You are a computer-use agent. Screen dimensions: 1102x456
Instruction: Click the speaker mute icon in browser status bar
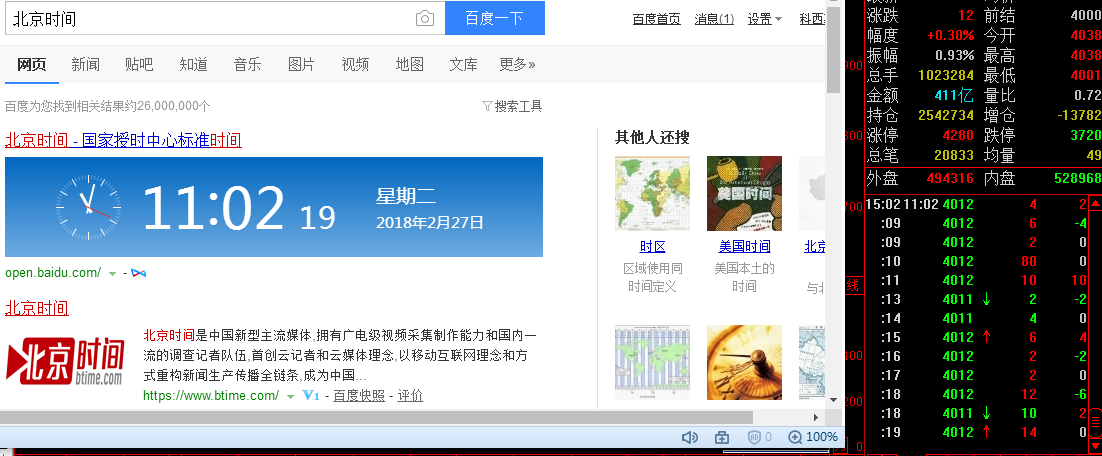pyautogui.click(x=689, y=437)
